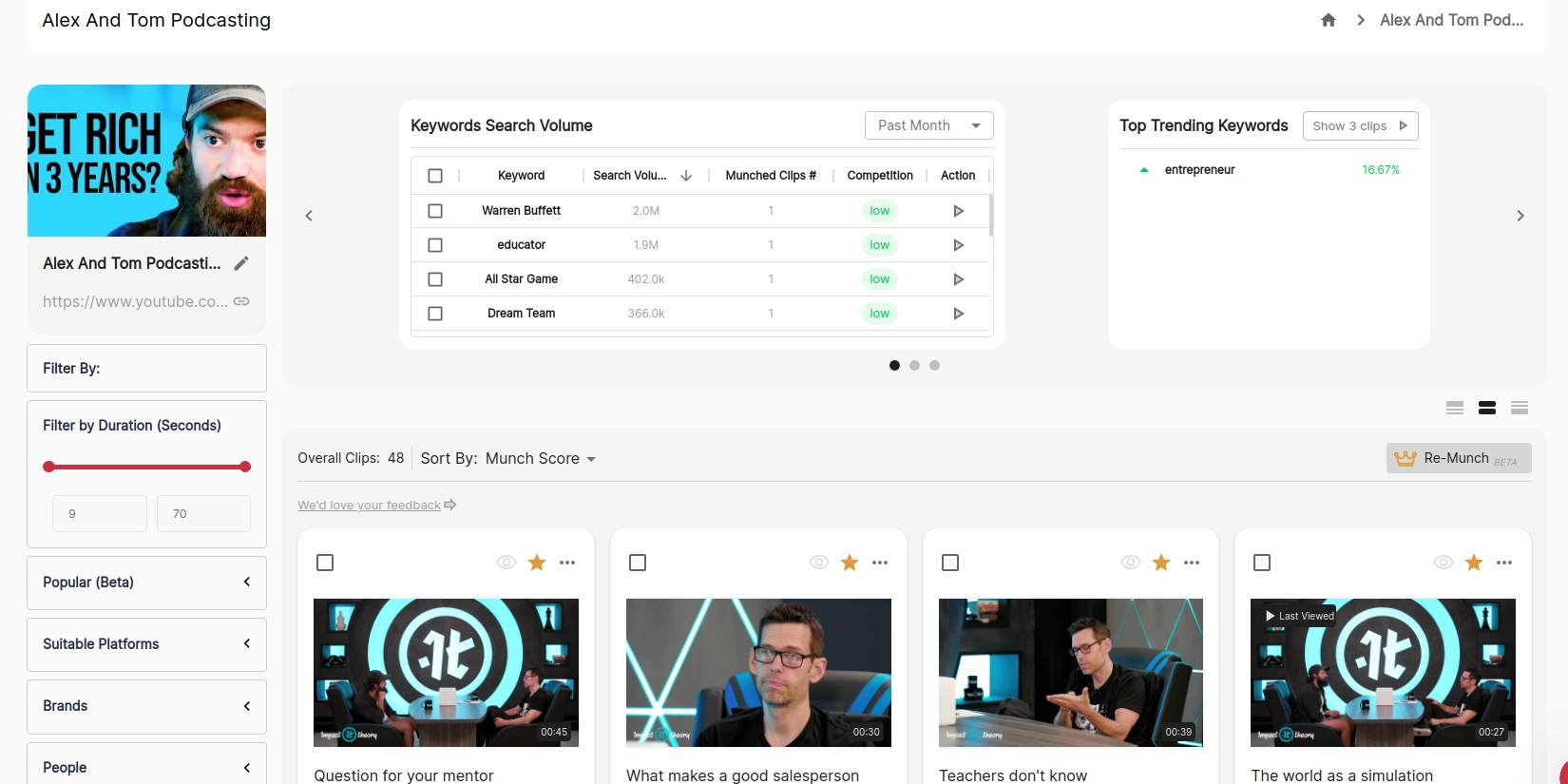1568x784 pixels.
Task: Check the educator keyword row checkbox
Action: 435,245
